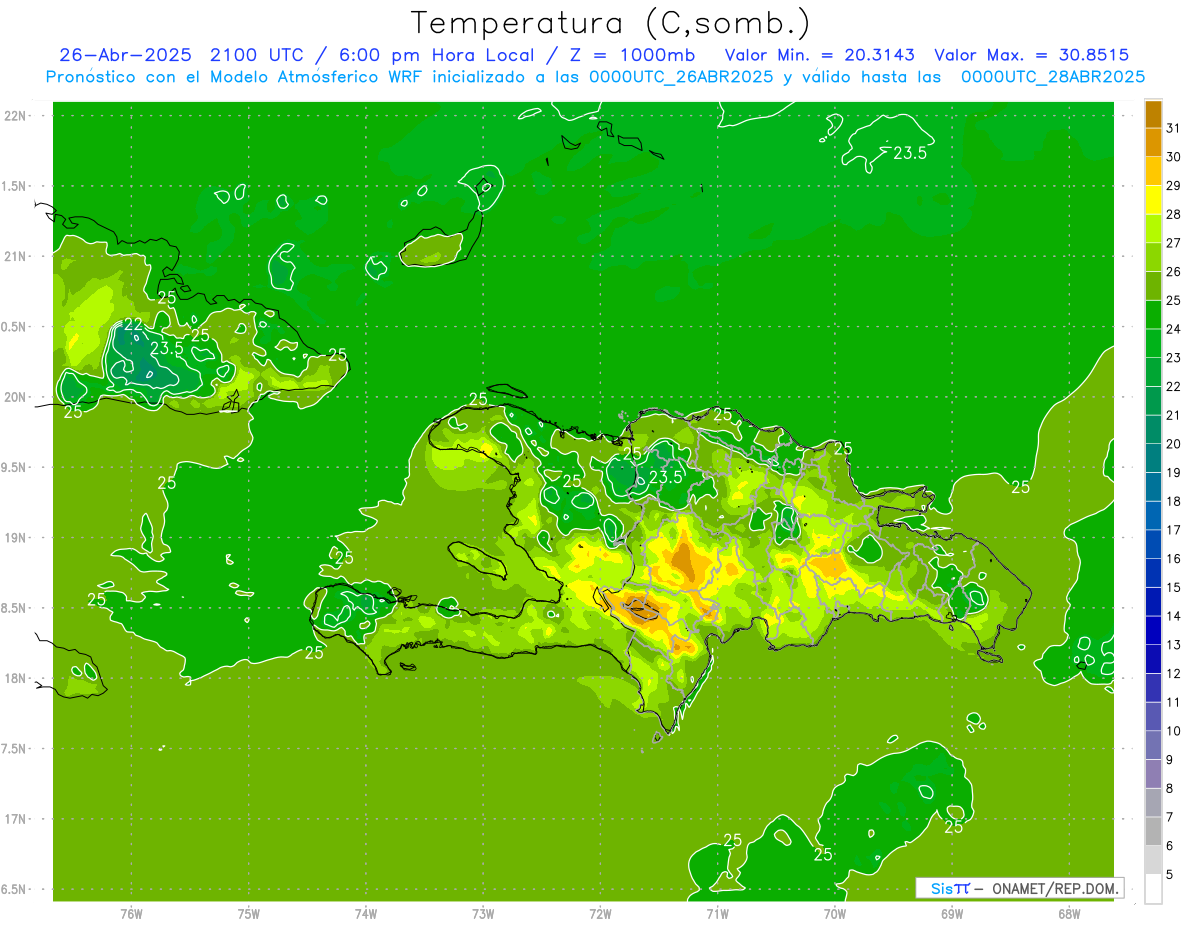This screenshot has width=1200, height=927.
Task: Click the '20' label on the color scale
Action: [x=1174, y=443]
